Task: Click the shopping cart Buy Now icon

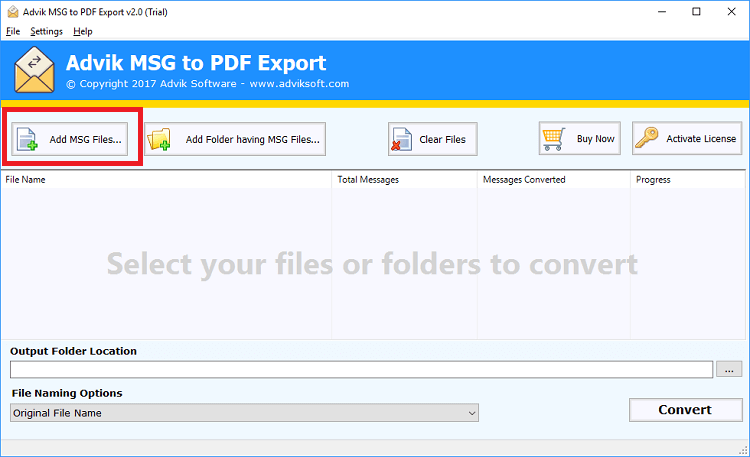Action: (x=554, y=139)
